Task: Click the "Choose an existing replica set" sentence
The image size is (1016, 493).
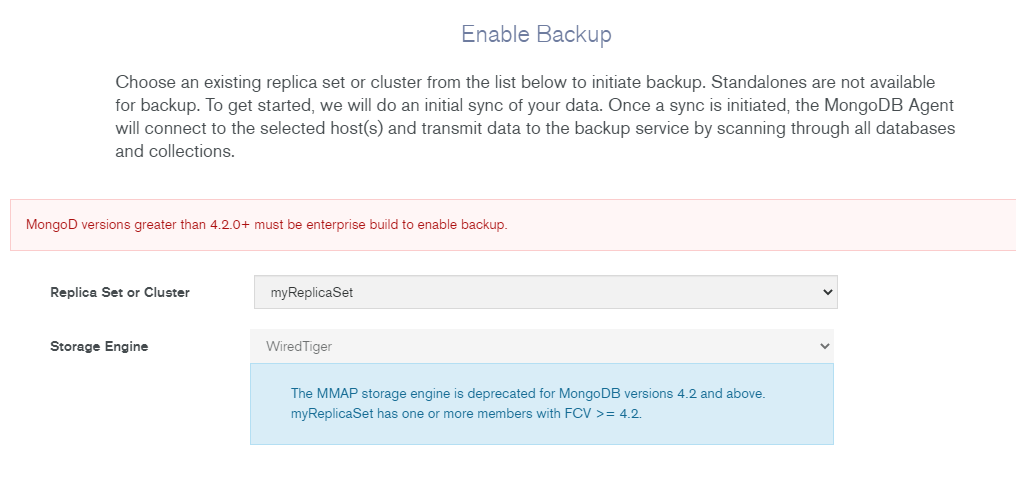Action: click(260, 82)
